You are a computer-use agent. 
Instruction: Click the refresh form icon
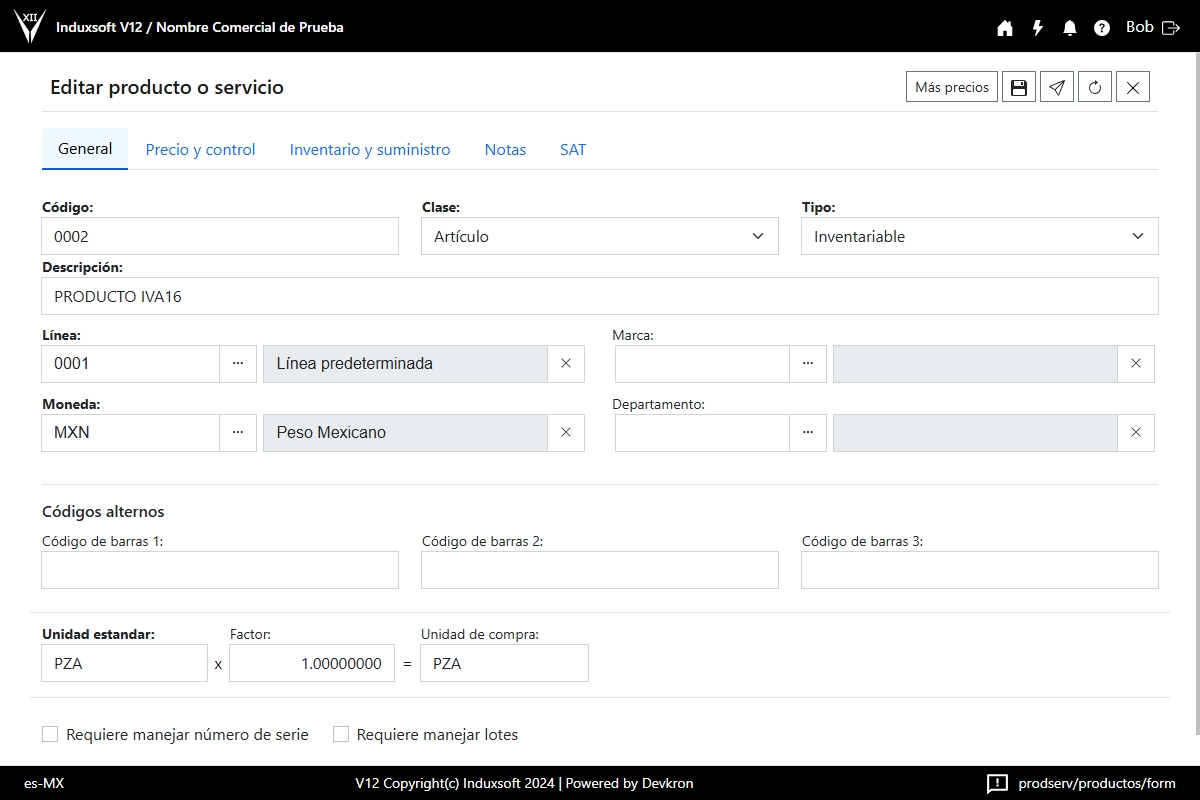1095,87
